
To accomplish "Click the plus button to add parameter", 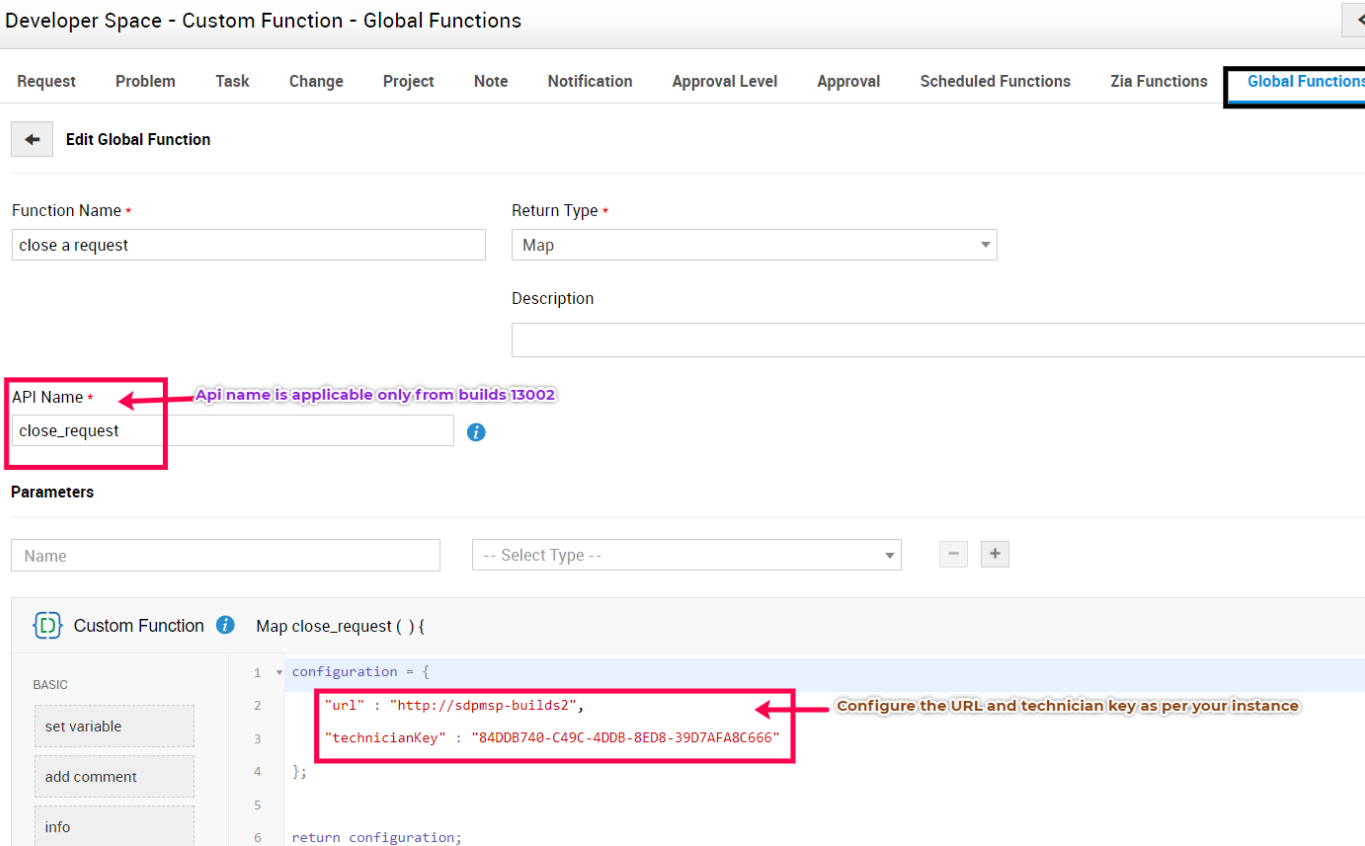I will click(994, 554).
